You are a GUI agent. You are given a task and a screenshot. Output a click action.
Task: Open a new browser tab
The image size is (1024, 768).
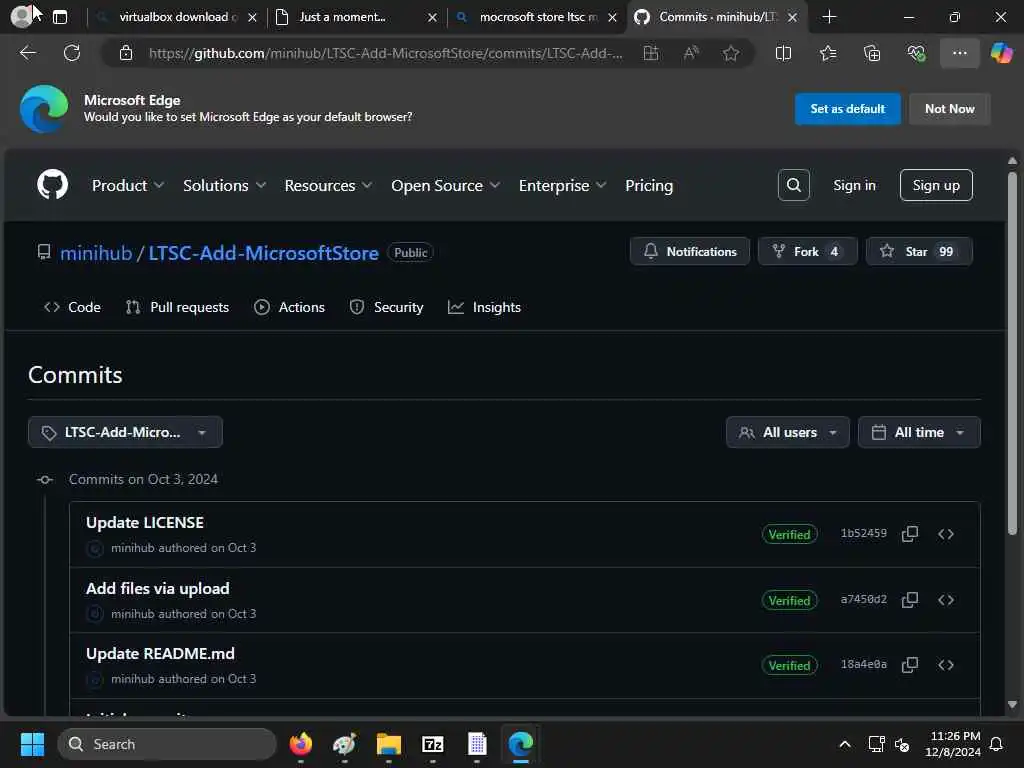click(829, 17)
